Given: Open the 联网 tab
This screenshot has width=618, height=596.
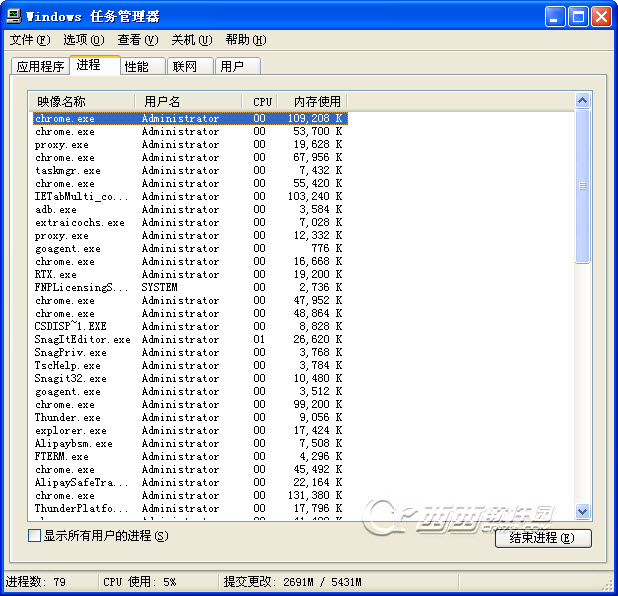Looking at the screenshot, I should click(x=190, y=66).
